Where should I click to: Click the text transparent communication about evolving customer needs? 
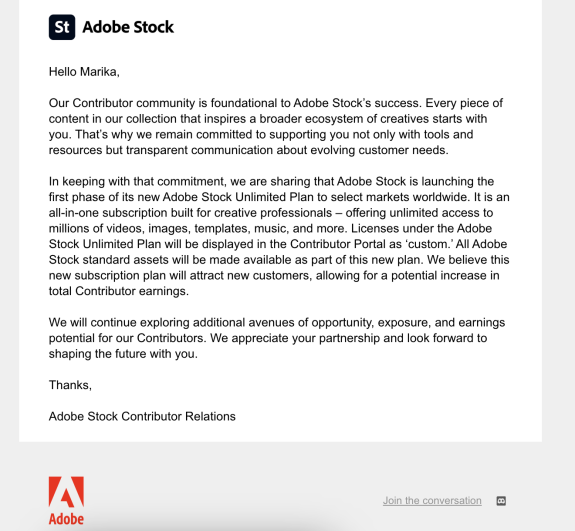coord(287,150)
